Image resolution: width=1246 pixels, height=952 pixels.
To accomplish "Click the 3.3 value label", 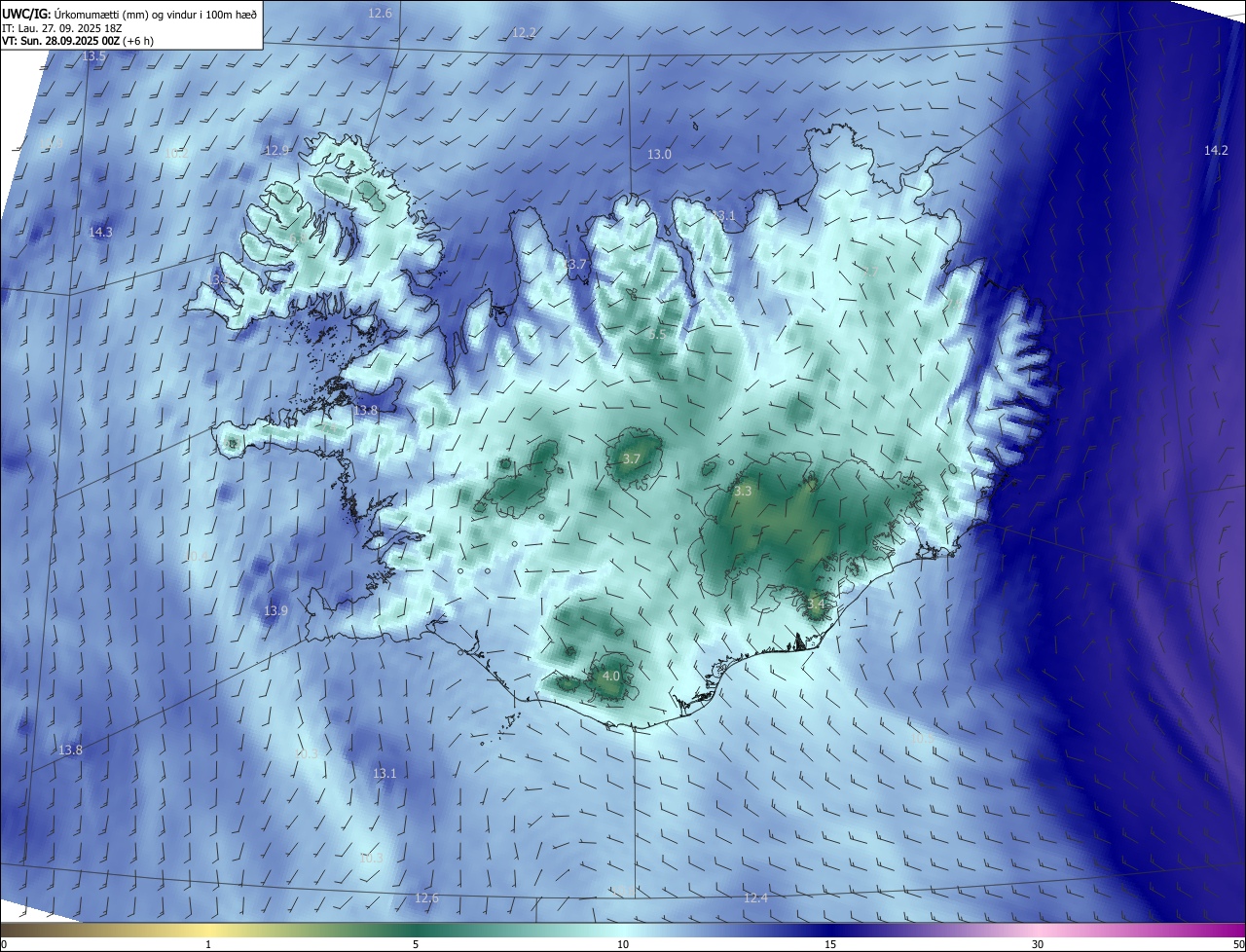I will click(743, 492).
